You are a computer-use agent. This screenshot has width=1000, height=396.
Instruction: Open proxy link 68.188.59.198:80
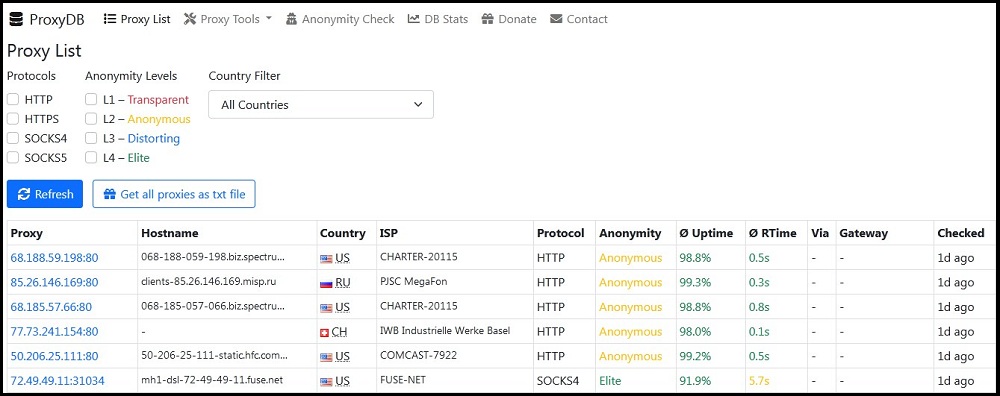point(54,258)
